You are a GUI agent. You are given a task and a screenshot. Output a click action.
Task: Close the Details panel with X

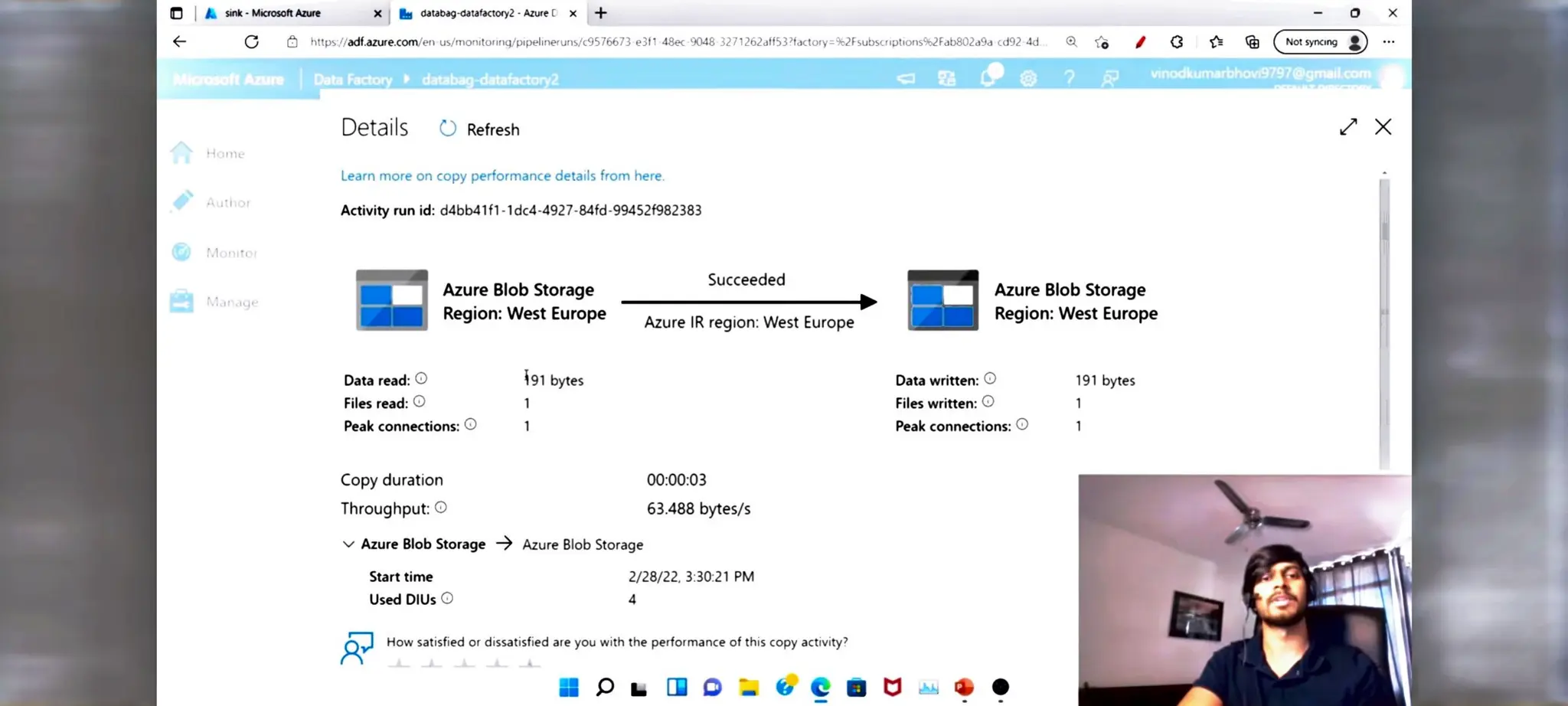pyautogui.click(x=1383, y=127)
